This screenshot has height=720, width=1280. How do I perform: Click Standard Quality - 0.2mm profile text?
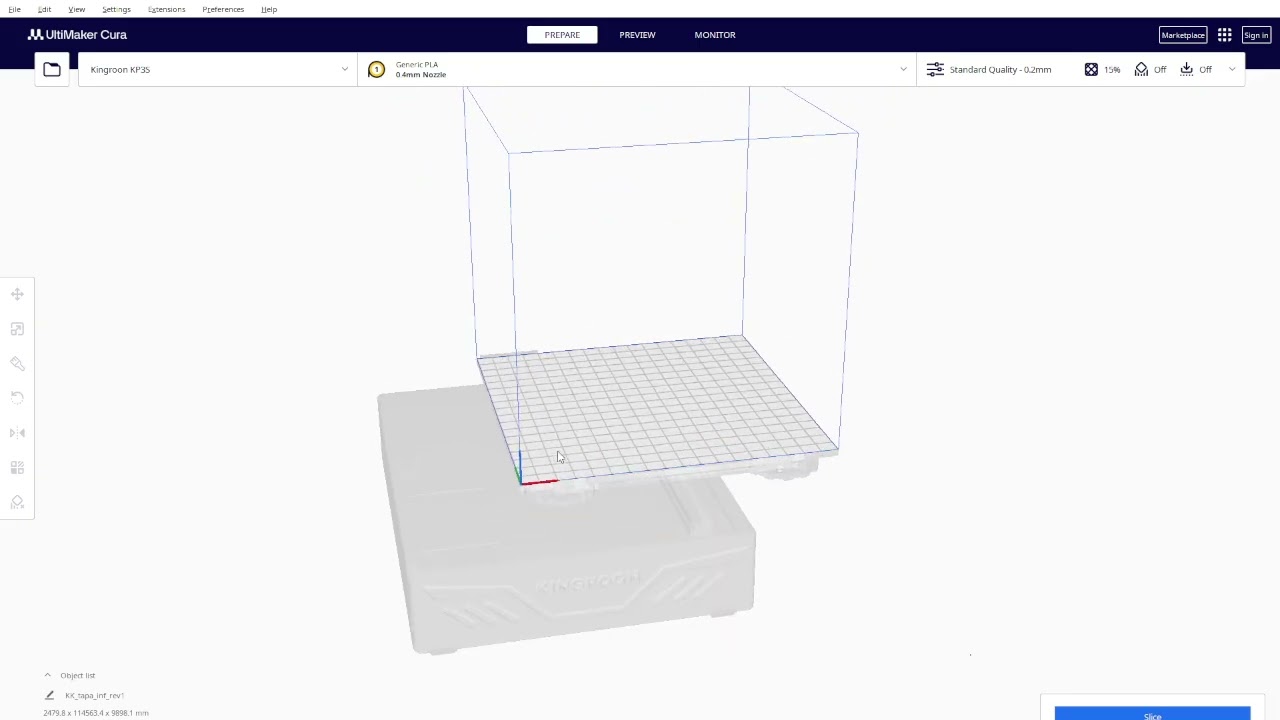click(x=1000, y=69)
